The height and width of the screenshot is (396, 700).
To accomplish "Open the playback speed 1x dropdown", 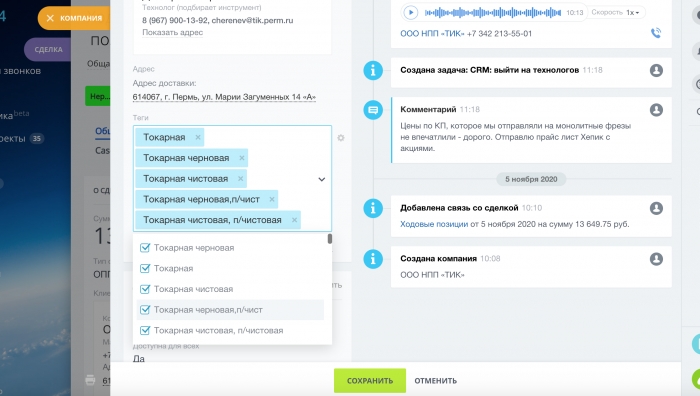I will point(633,13).
